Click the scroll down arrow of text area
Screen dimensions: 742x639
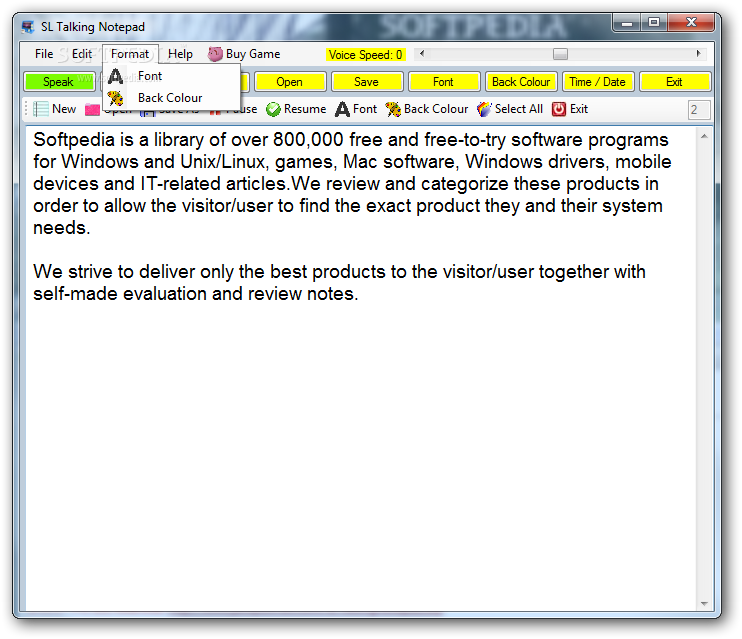(x=704, y=604)
